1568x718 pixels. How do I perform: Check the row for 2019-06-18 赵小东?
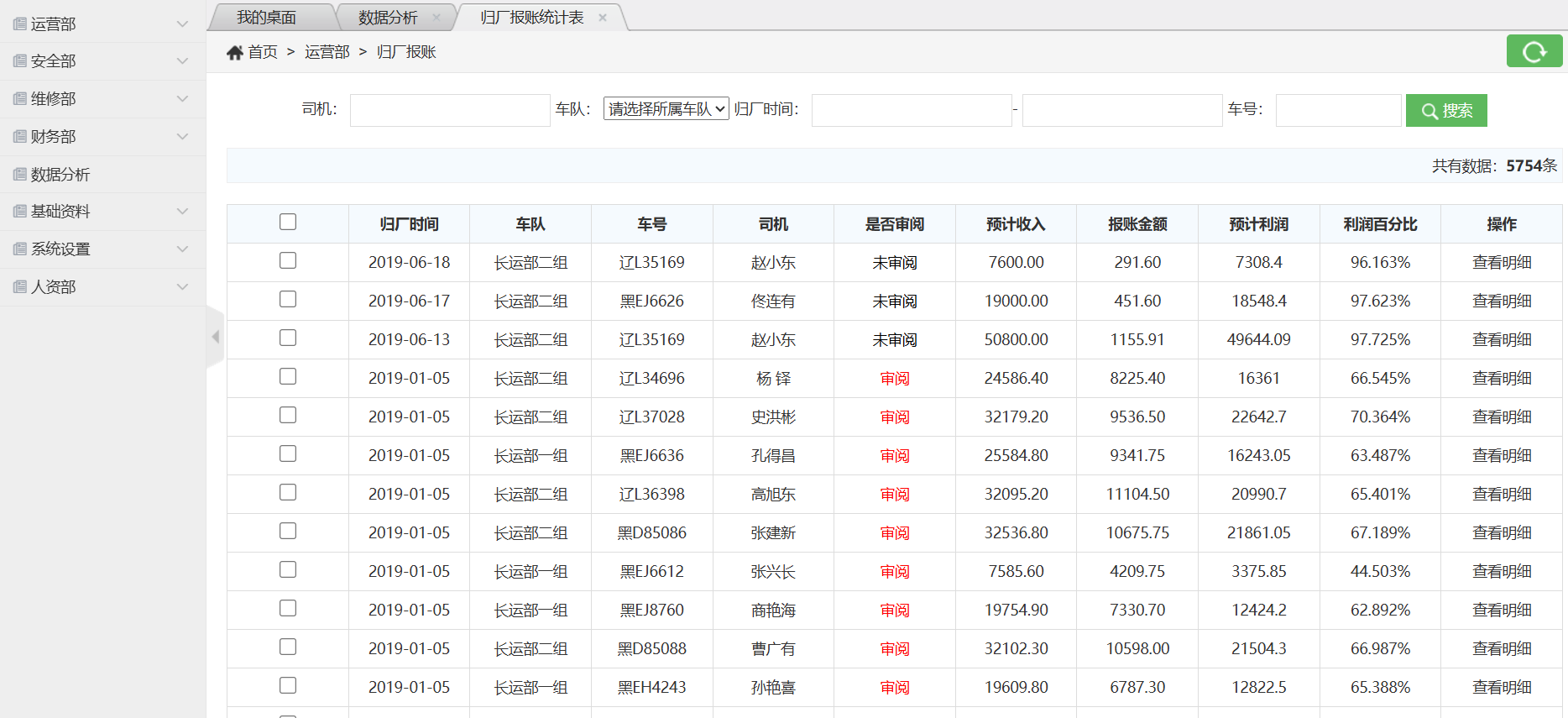click(x=288, y=260)
